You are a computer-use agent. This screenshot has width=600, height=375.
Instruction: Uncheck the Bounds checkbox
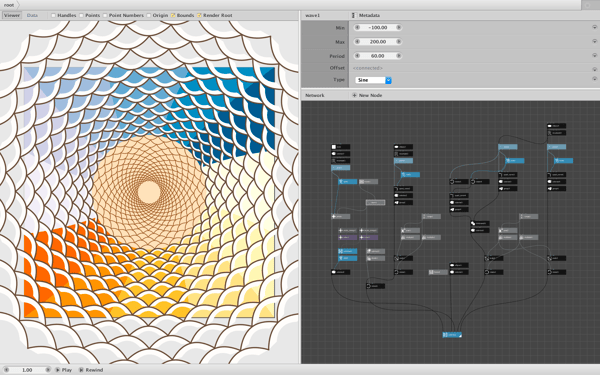[173, 15]
